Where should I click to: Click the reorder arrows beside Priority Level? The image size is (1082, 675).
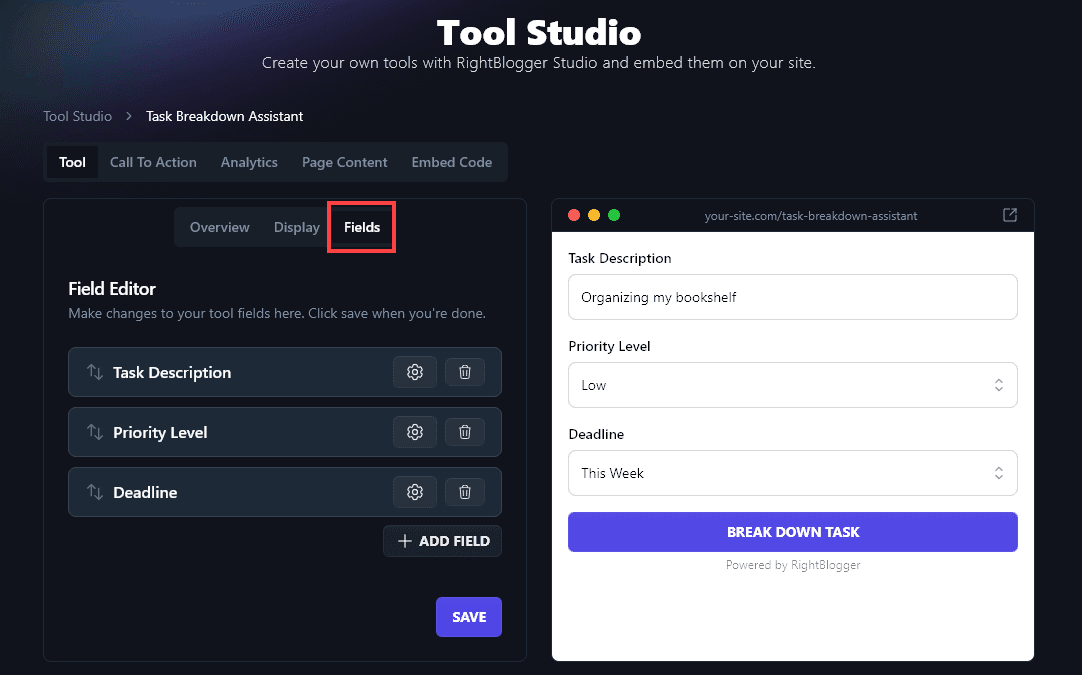[x=94, y=431]
